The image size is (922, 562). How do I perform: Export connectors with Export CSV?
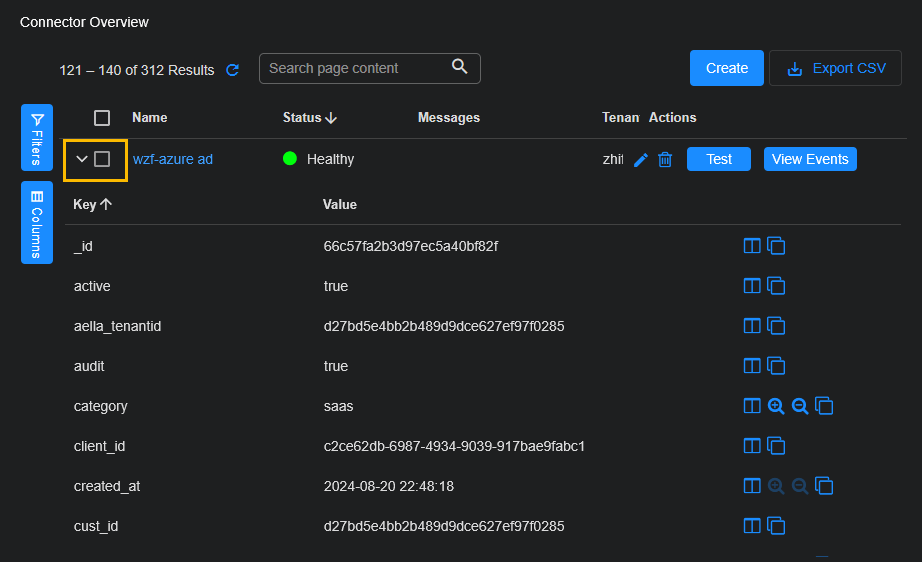pyautogui.click(x=835, y=68)
